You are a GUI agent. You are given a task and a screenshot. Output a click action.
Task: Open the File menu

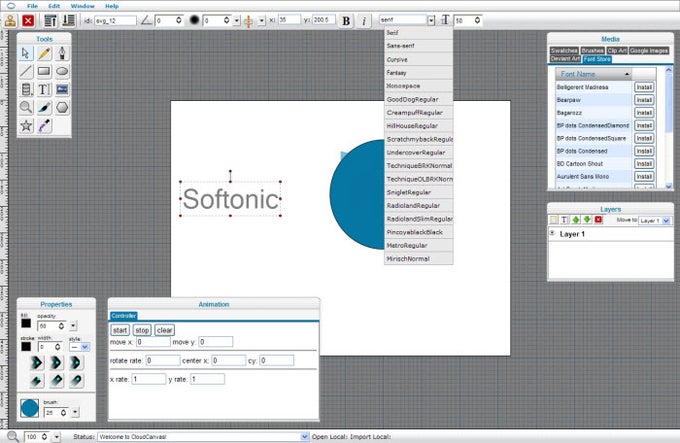tap(32, 6)
